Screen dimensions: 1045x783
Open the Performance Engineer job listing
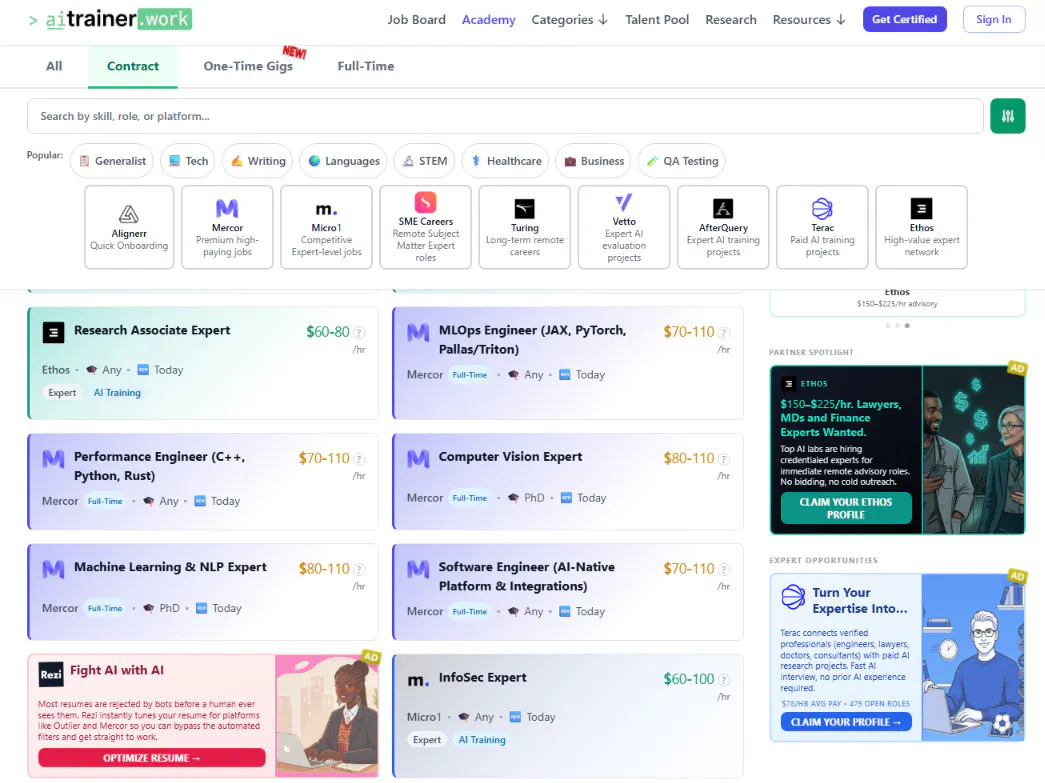(203, 481)
